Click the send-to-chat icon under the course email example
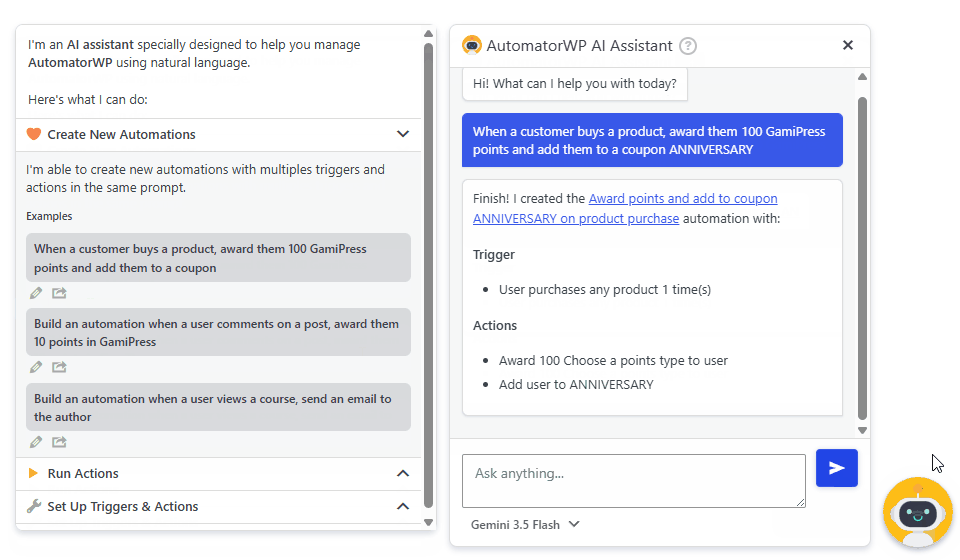 [59, 442]
